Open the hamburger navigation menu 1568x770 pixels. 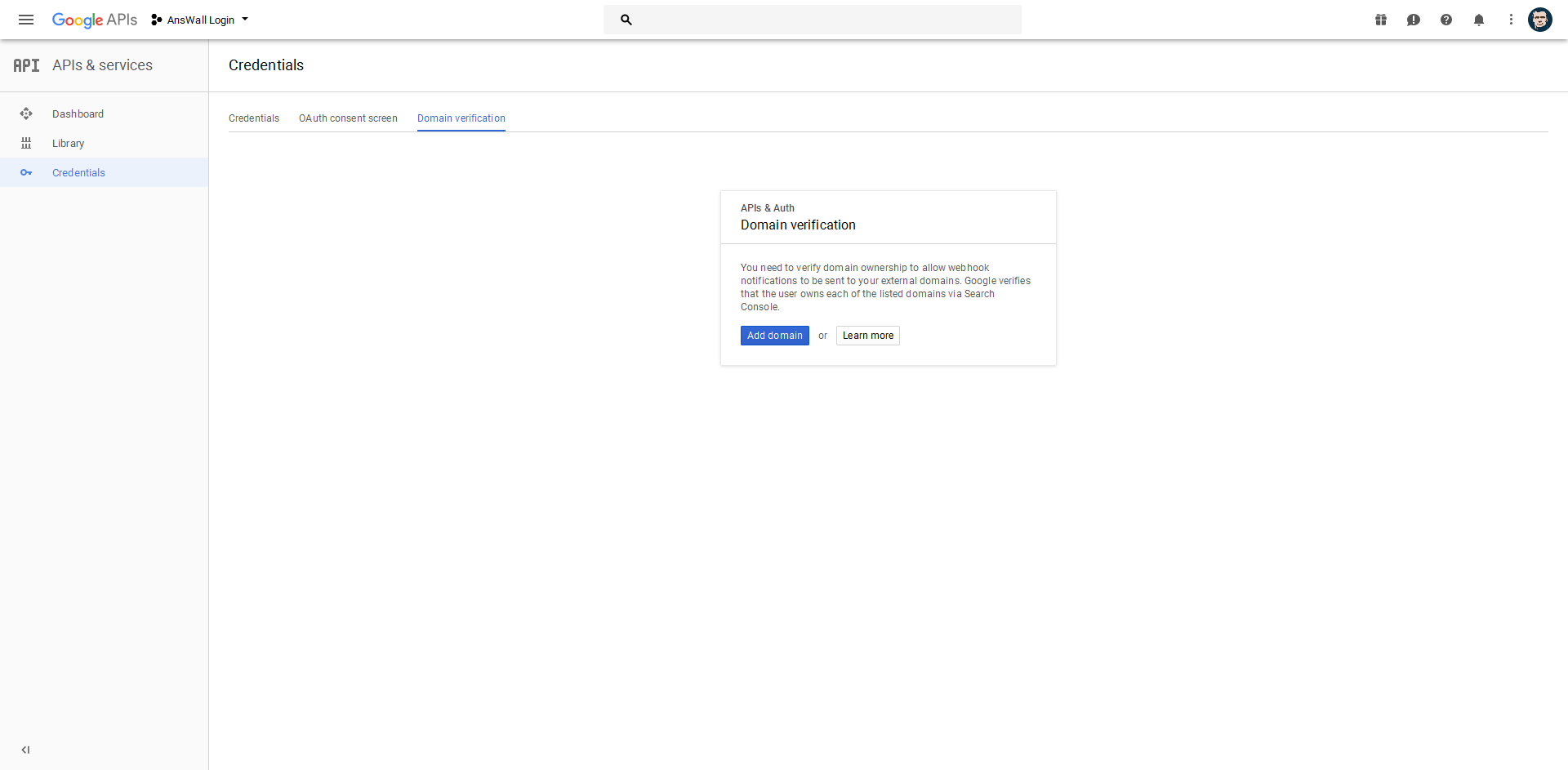[x=26, y=20]
